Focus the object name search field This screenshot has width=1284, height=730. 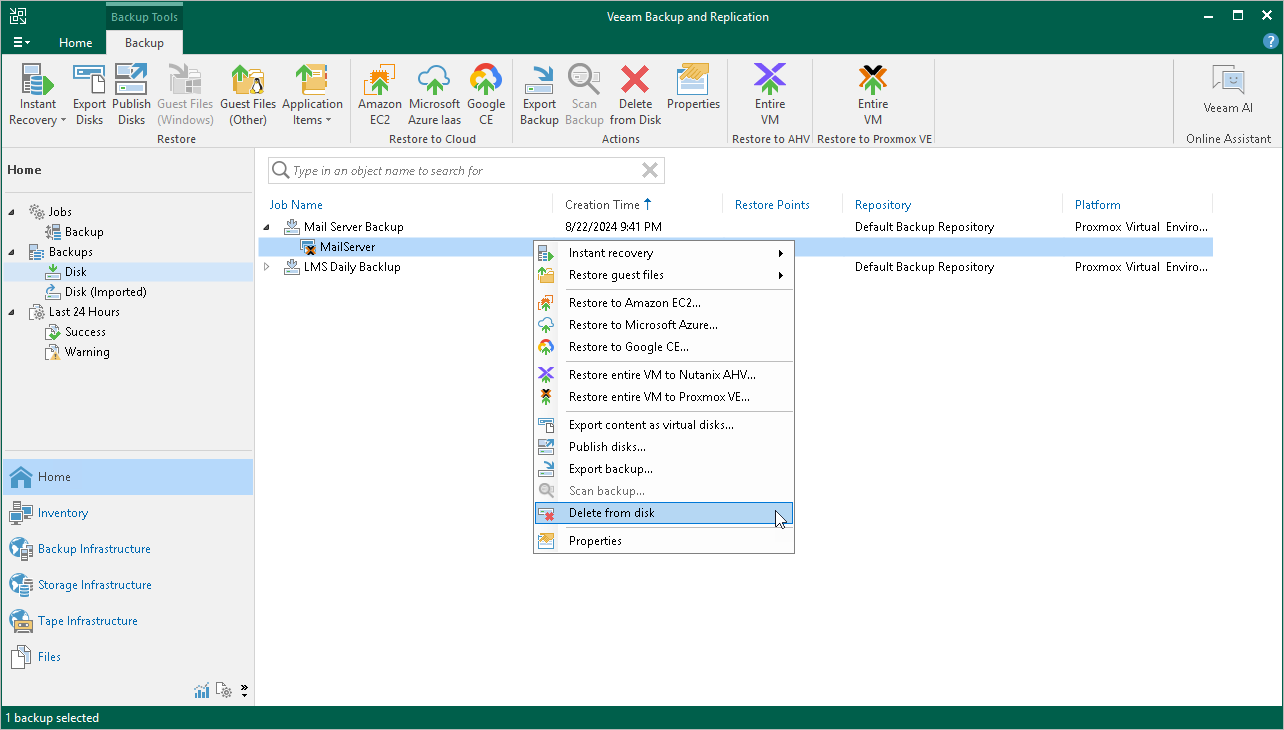[x=466, y=171]
